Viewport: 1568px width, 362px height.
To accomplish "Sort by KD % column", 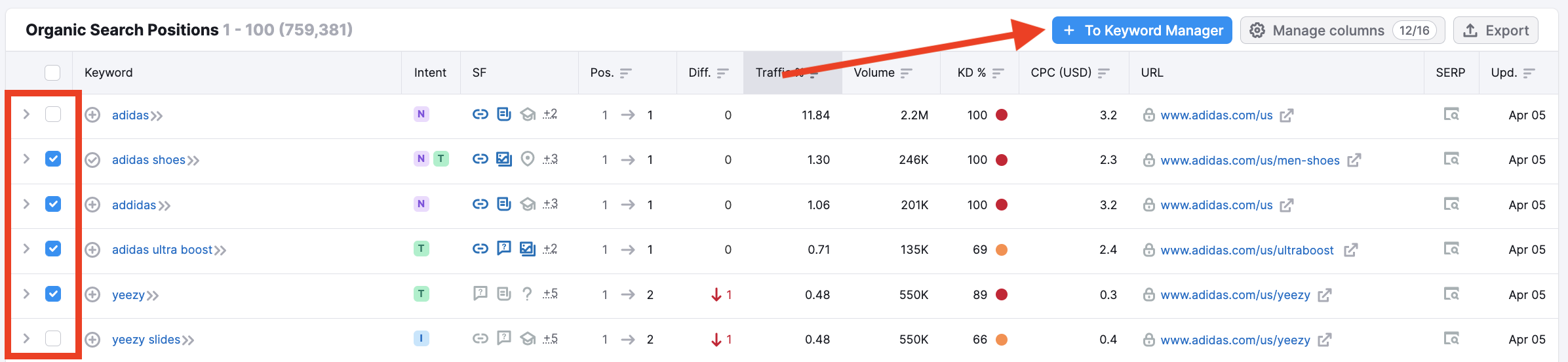I will pyautogui.click(x=998, y=73).
